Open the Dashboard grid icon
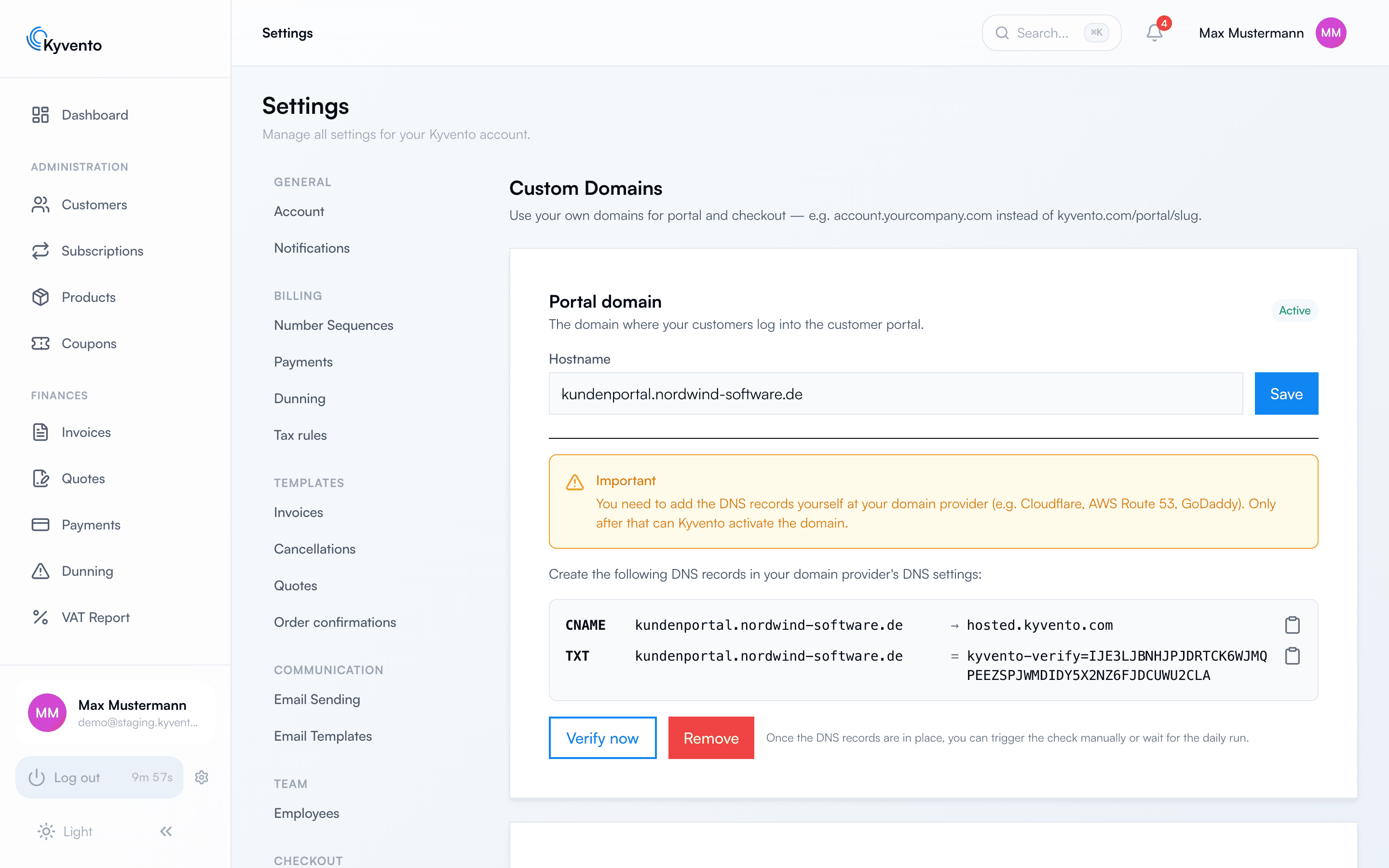The width and height of the screenshot is (1389, 868). point(40,115)
